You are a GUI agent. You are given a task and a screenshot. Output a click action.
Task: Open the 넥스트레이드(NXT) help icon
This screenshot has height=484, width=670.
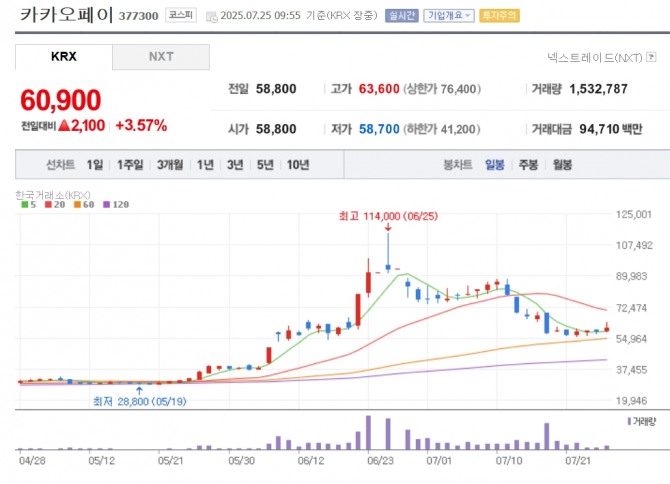point(651,57)
